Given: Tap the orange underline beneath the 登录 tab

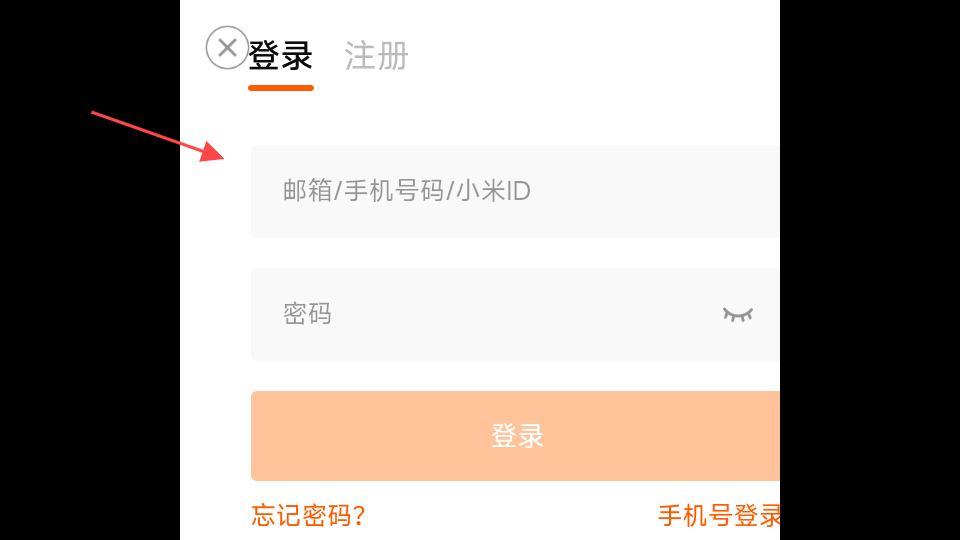Looking at the screenshot, I should pyautogui.click(x=281, y=88).
